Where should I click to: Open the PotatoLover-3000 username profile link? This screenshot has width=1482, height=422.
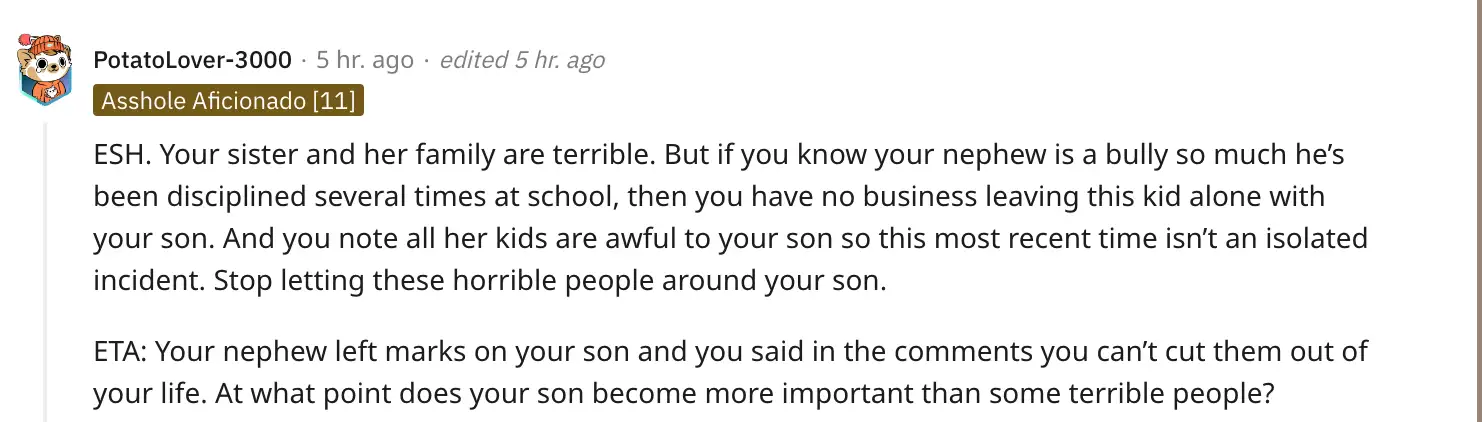click(x=193, y=60)
